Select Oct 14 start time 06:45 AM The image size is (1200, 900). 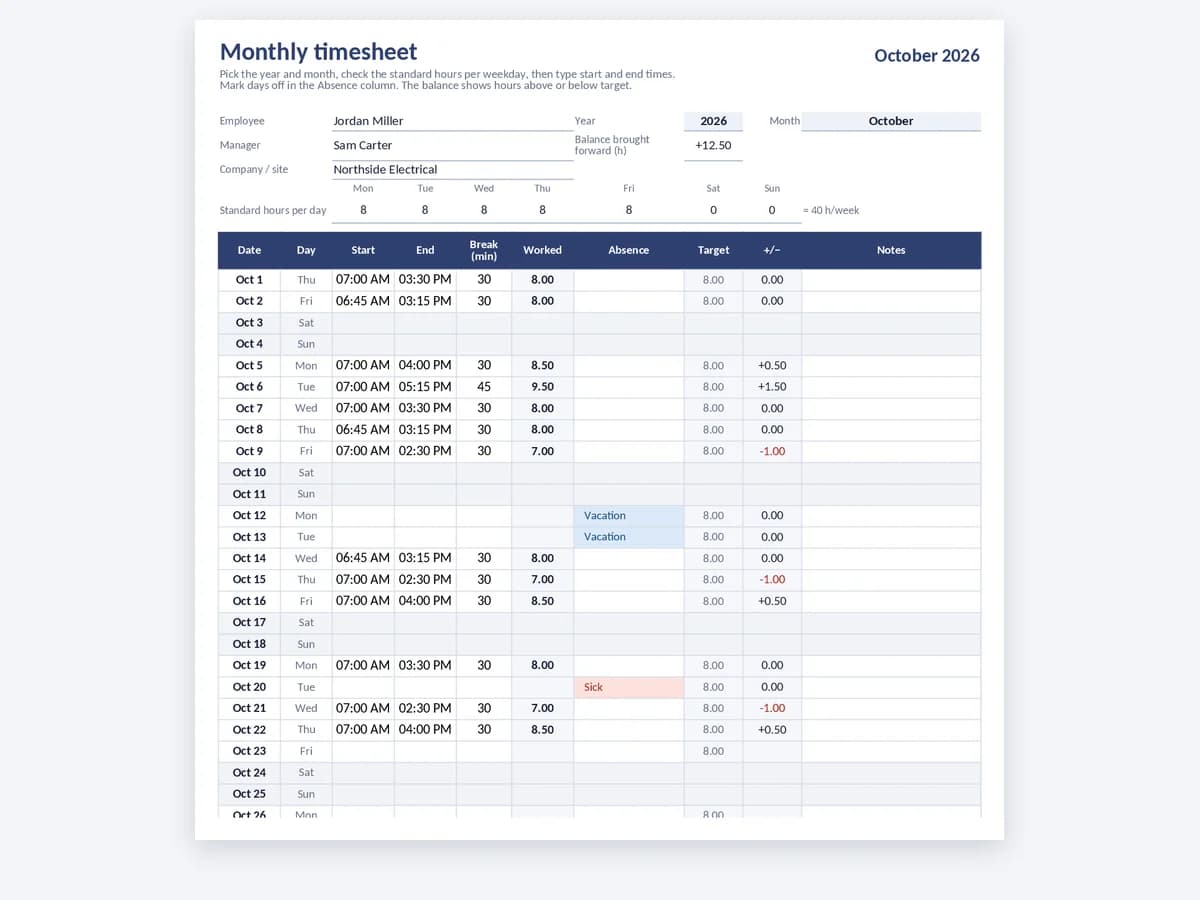[363, 558]
